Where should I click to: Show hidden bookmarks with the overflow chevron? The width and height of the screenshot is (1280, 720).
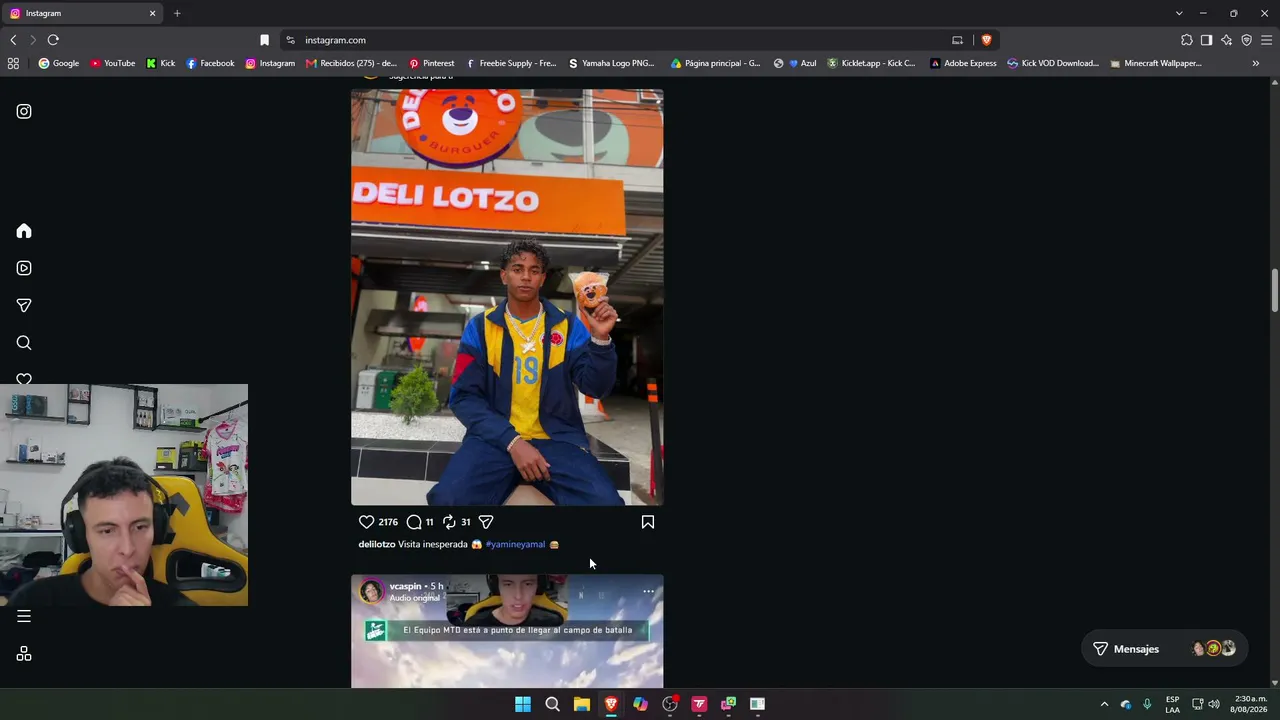point(1255,63)
